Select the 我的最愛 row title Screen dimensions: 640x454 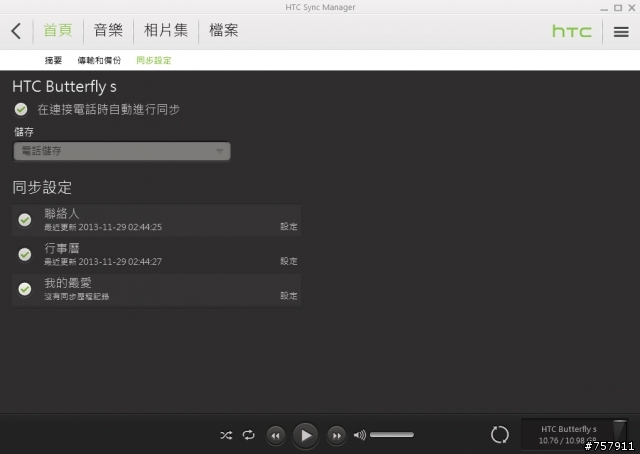pos(68,283)
